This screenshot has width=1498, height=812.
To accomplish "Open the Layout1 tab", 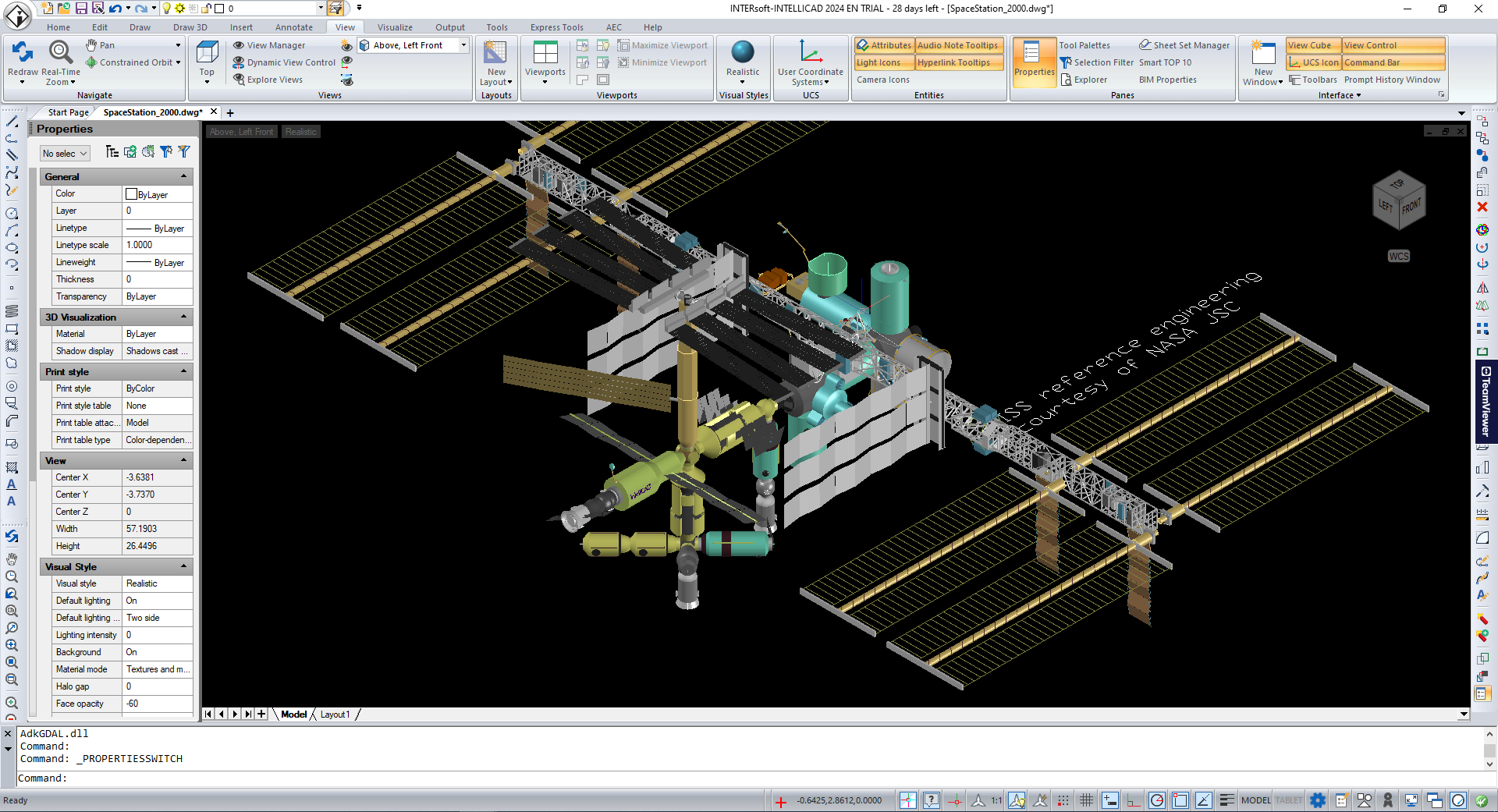I will click(x=335, y=714).
